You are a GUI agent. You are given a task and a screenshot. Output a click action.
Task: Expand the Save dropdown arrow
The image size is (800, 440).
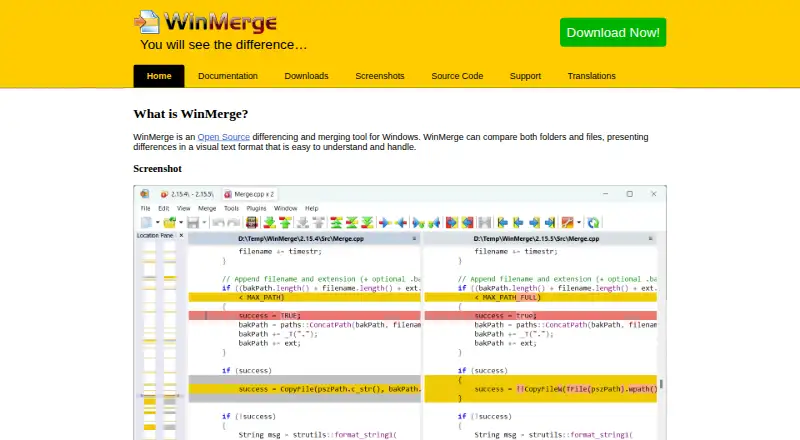(x=204, y=223)
